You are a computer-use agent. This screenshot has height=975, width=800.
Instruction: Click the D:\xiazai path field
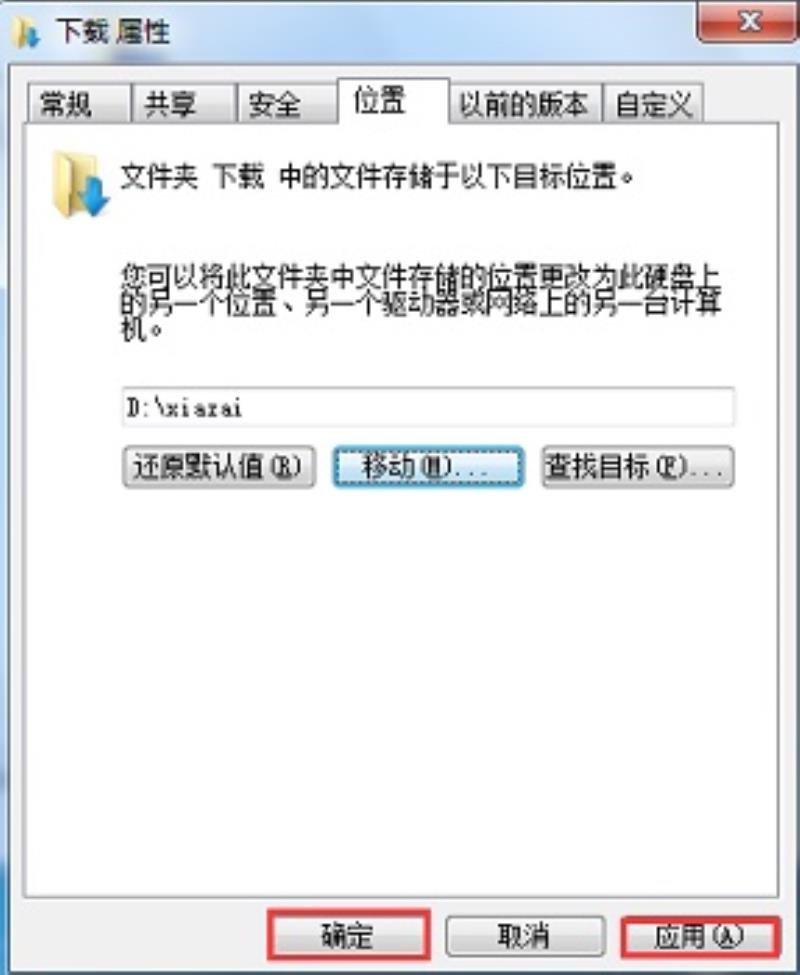pos(428,407)
